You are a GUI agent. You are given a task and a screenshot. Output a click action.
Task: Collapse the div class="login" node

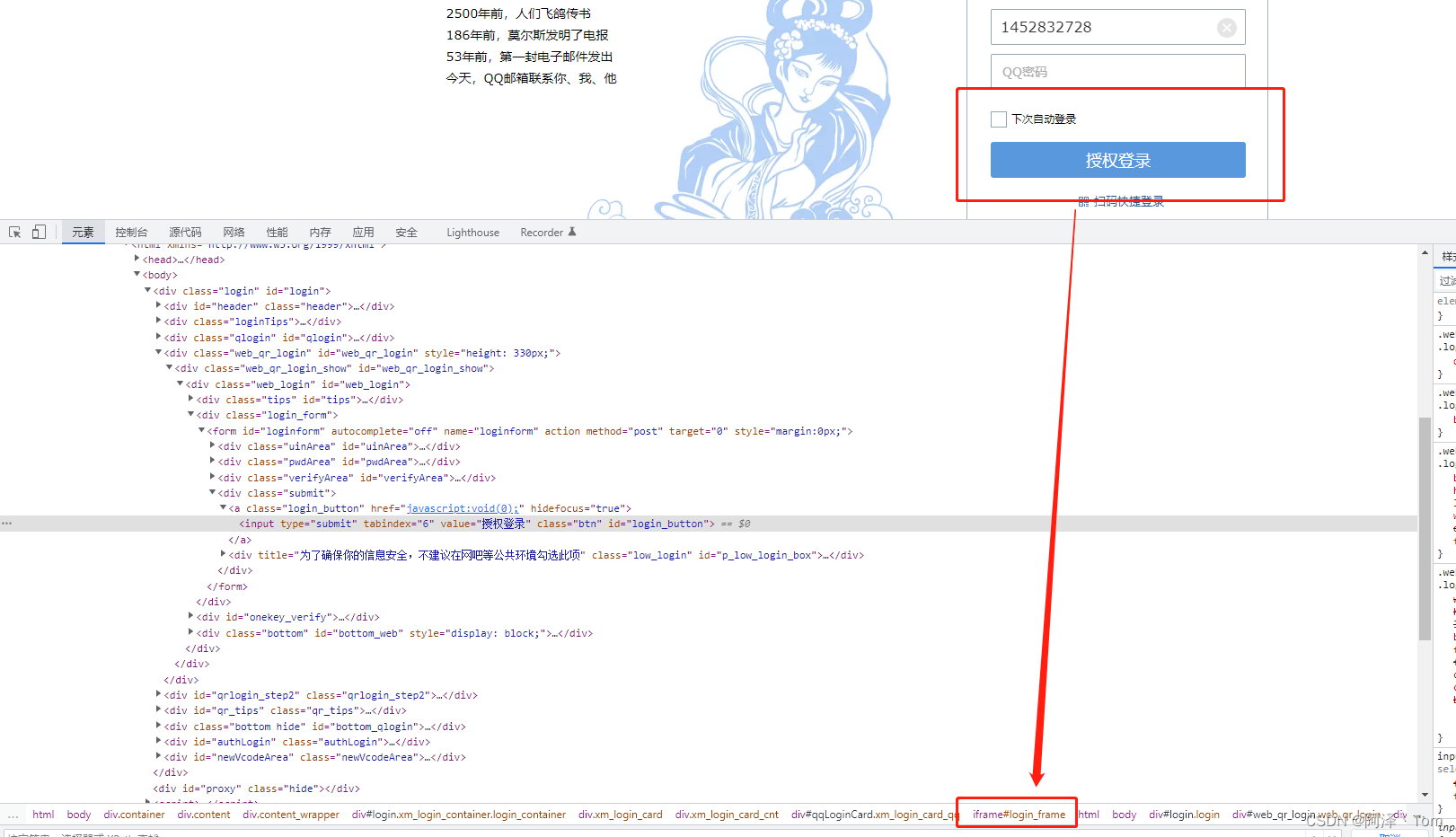point(147,290)
